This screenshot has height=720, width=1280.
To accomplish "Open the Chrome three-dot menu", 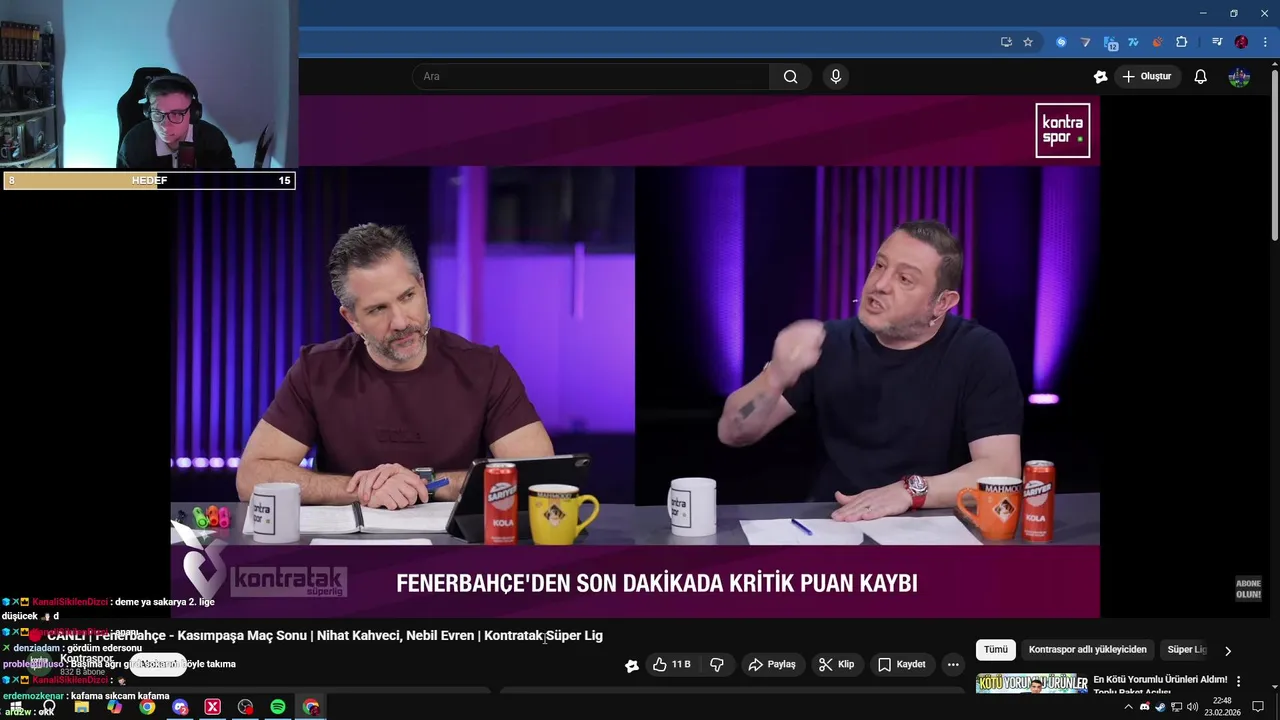I will pyautogui.click(x=1265, y=42).
